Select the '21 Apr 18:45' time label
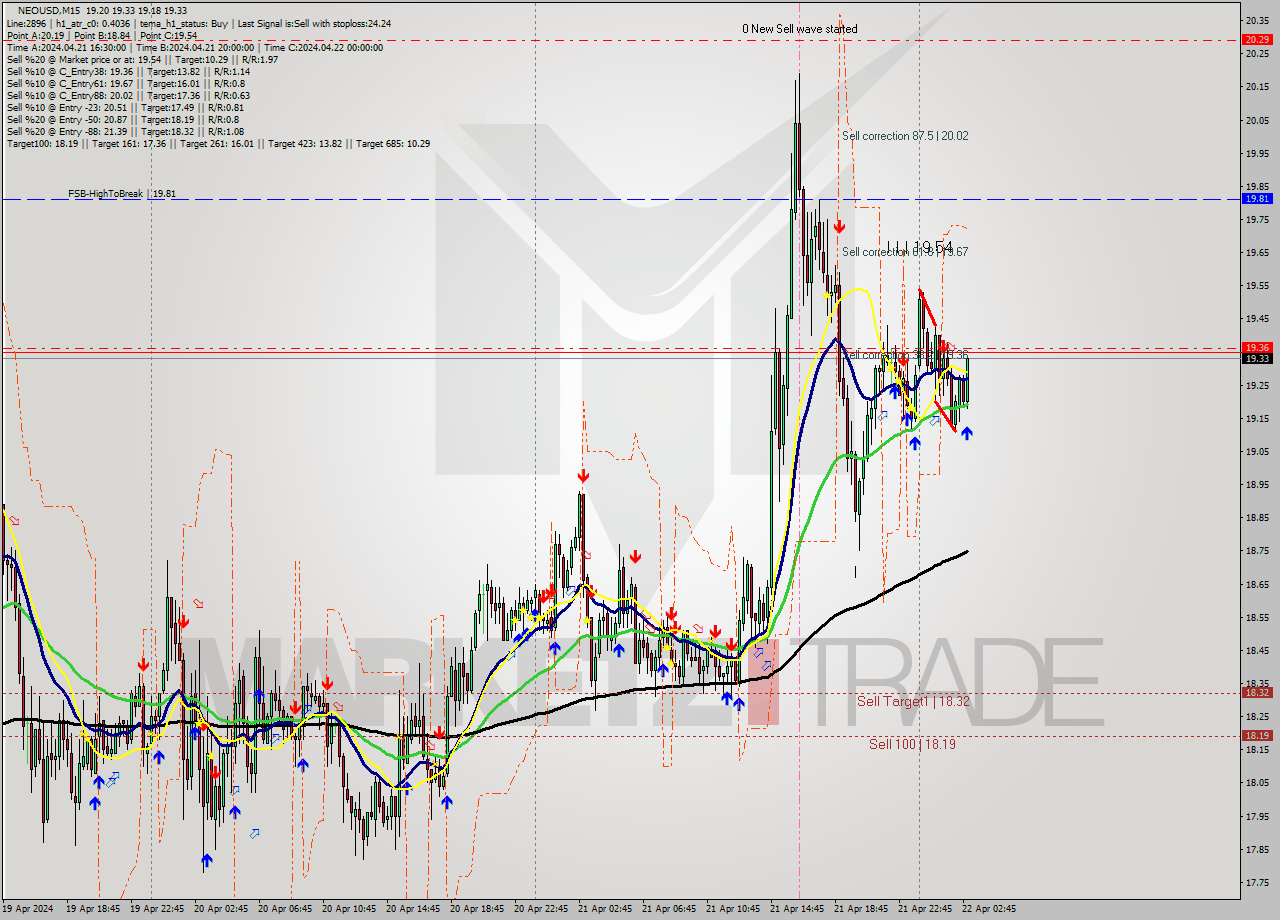Image resolution: width=1280 pixels, height=920 pixels. tap(862, 909)
